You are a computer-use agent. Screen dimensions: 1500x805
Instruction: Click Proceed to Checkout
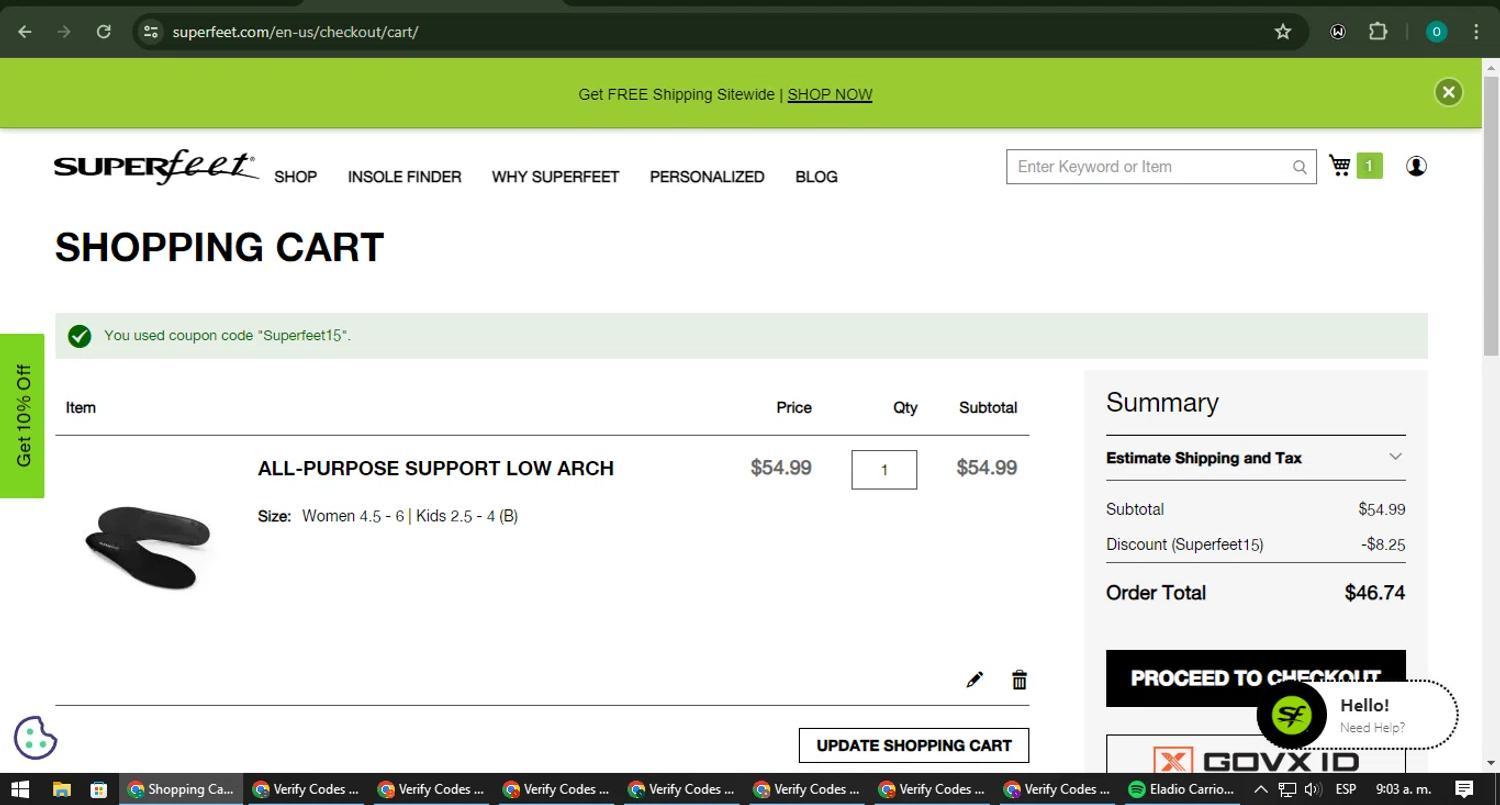coord(1256,678)
